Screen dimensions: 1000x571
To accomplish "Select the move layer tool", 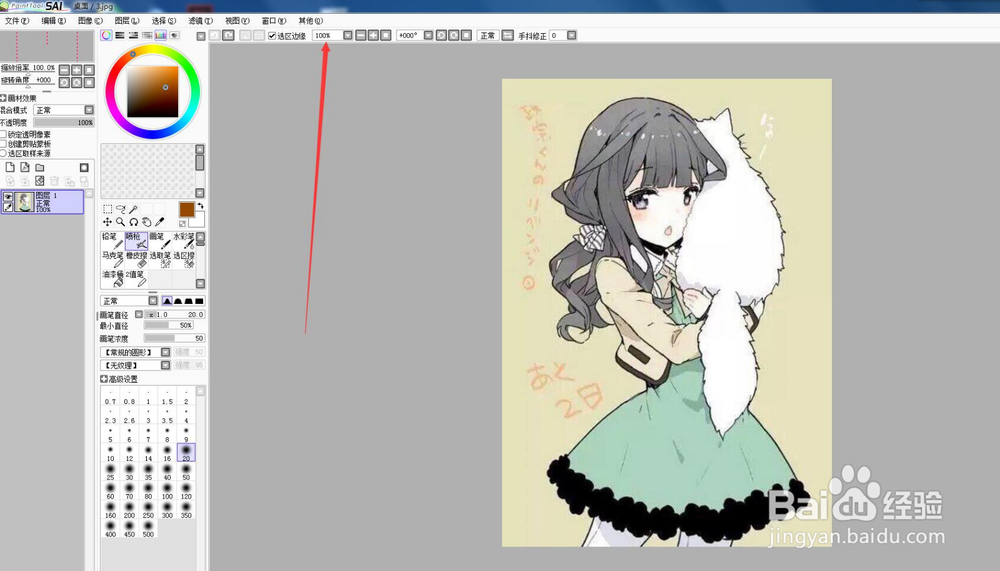I will [x=107, y=222].
